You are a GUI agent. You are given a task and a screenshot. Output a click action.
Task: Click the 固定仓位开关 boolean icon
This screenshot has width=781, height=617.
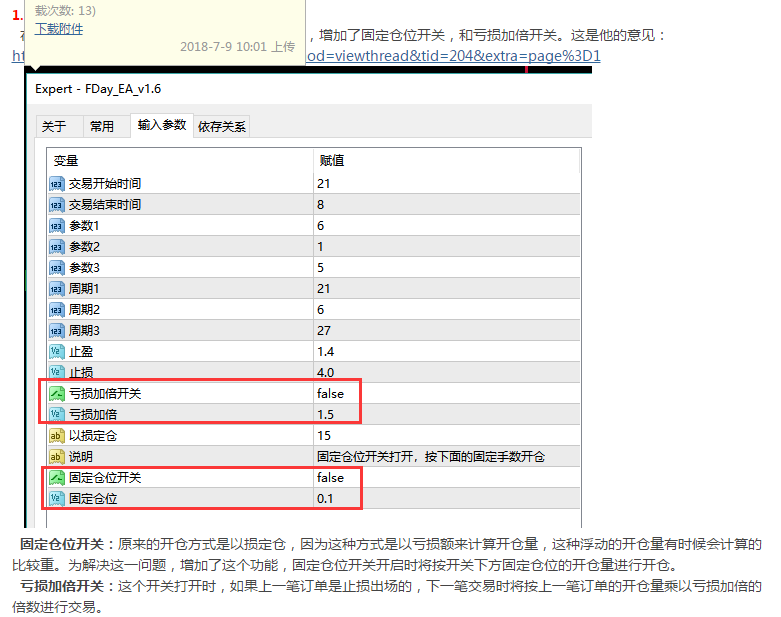pos(57,478)
